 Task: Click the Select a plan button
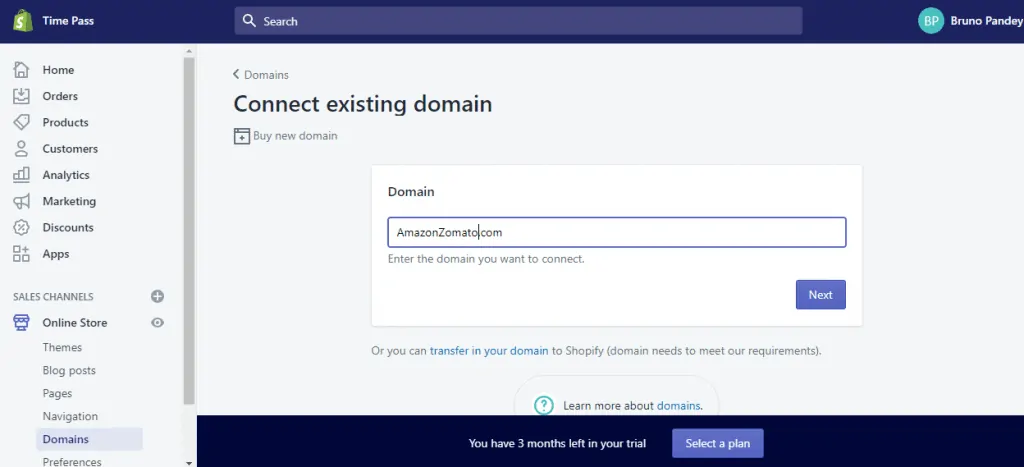717,443
